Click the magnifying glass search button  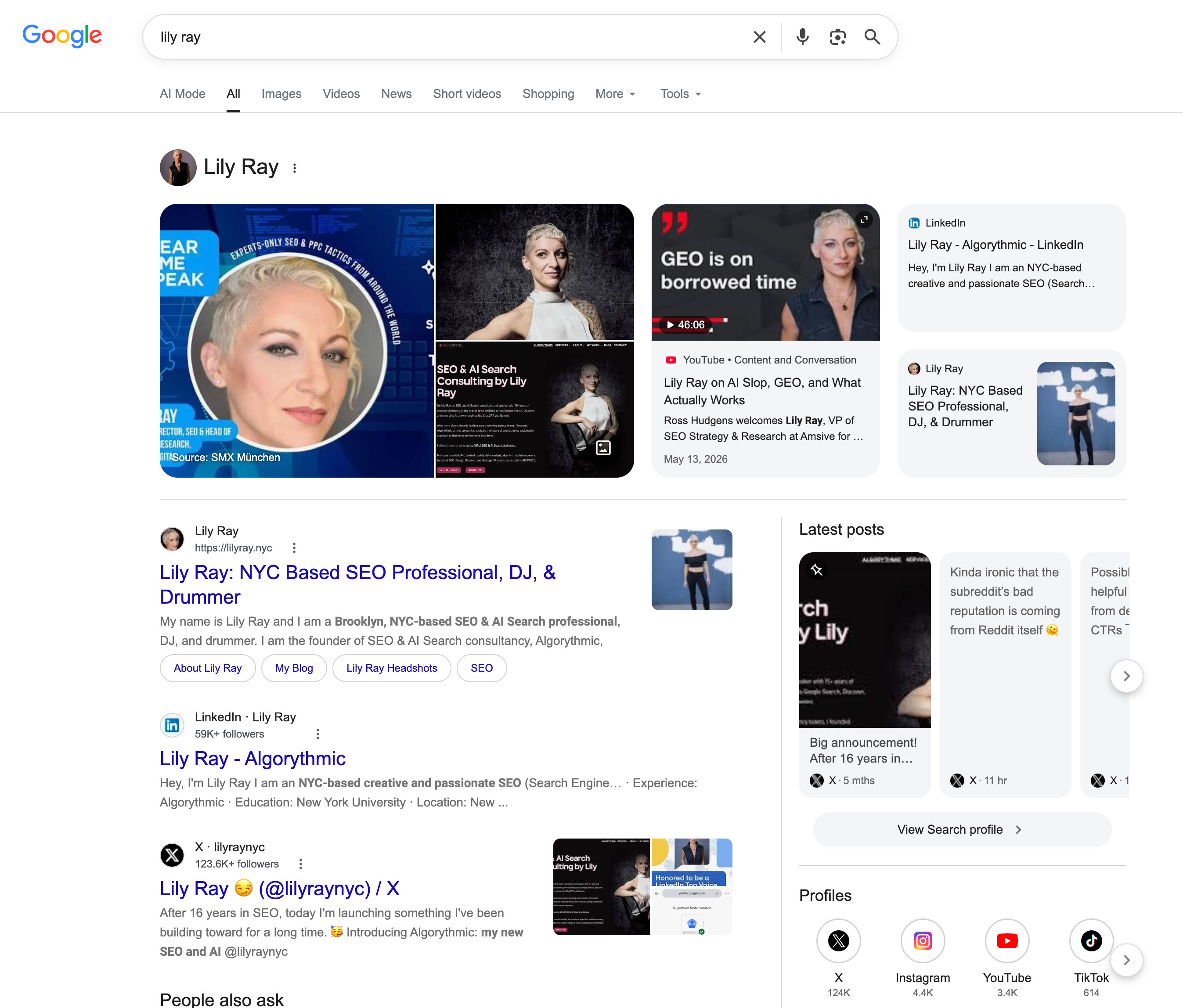pyautogui.click(x=872, y=37)
